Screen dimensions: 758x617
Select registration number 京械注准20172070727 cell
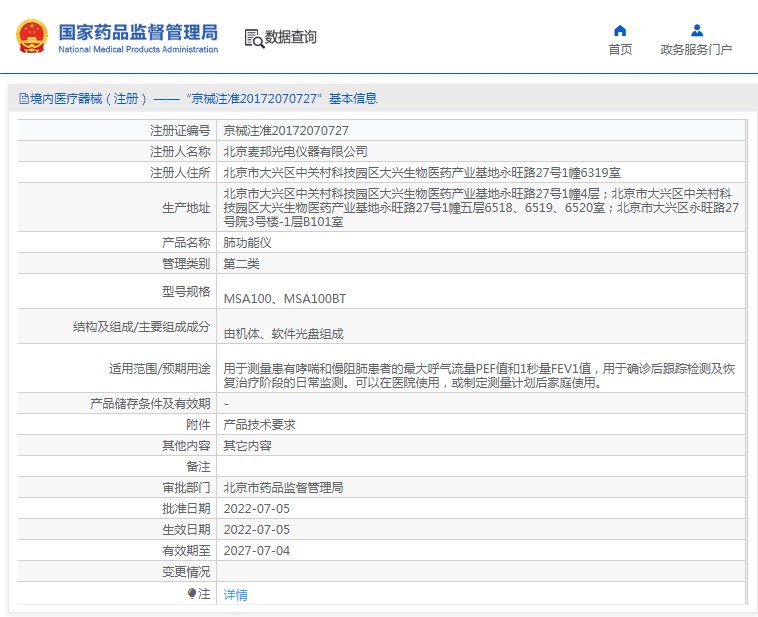pos(286,130)
